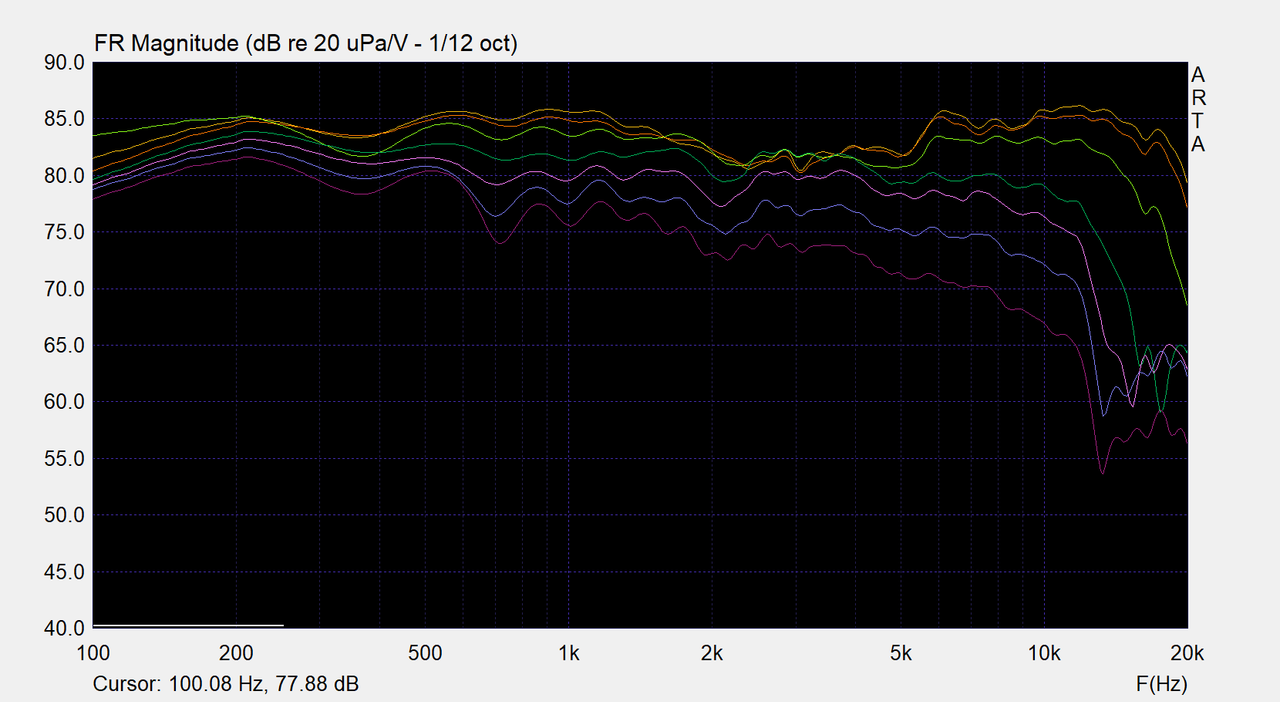Click the "FR Magnitude (dB re 20 uPa/V - 1/12 oct)" title
The image size is (1280, 702).
[x=305, y=44]
